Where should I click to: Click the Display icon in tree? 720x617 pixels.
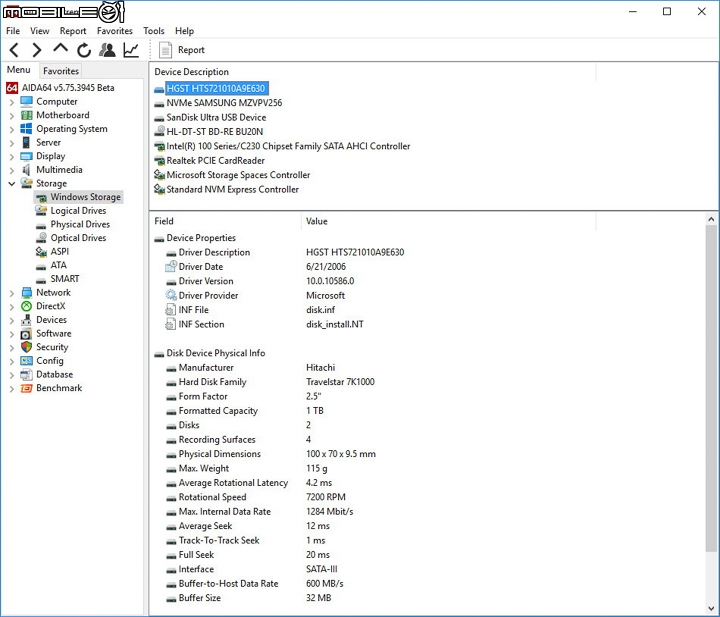[x=27, y=156]
